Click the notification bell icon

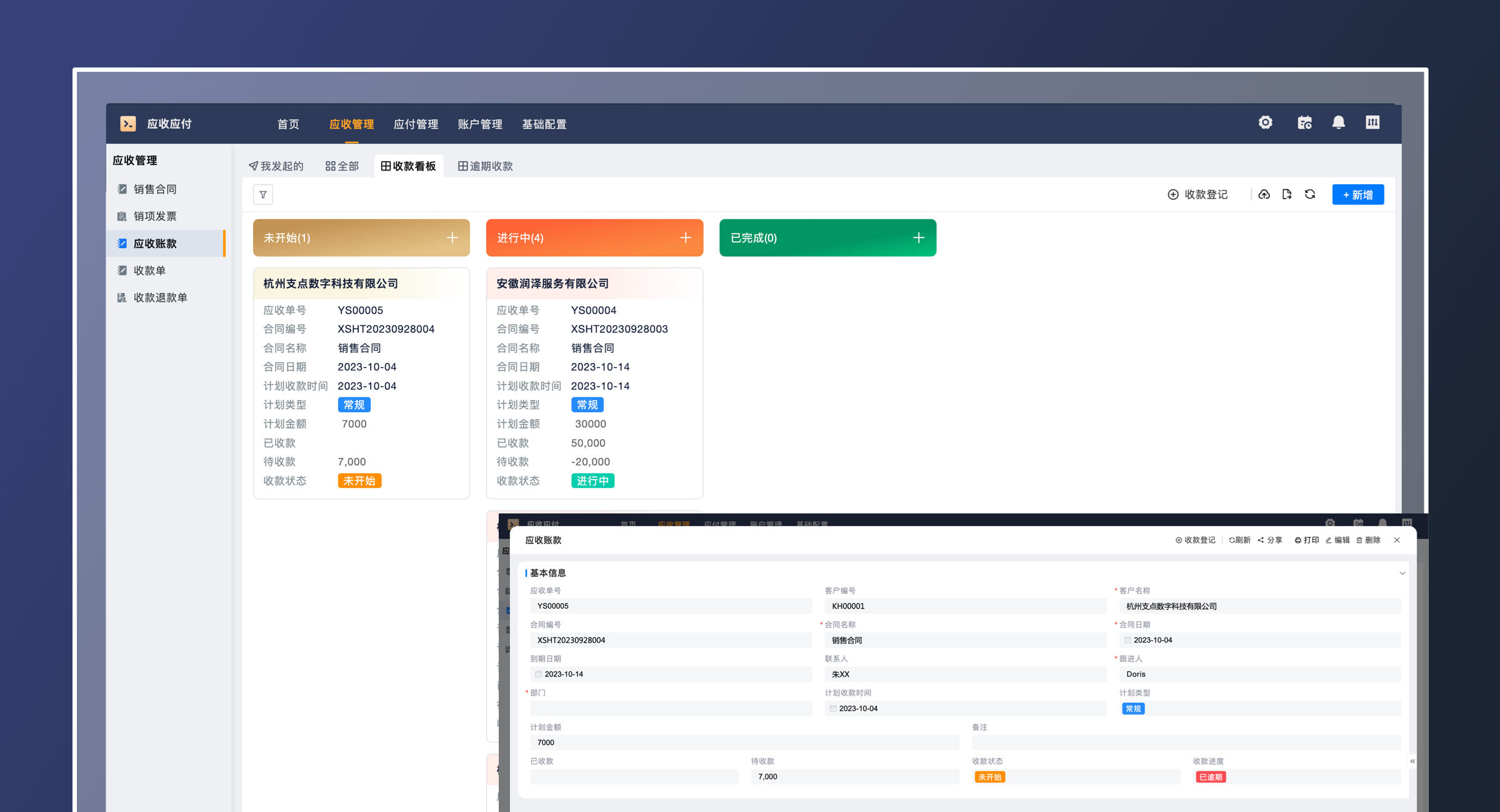[1338, 122]
